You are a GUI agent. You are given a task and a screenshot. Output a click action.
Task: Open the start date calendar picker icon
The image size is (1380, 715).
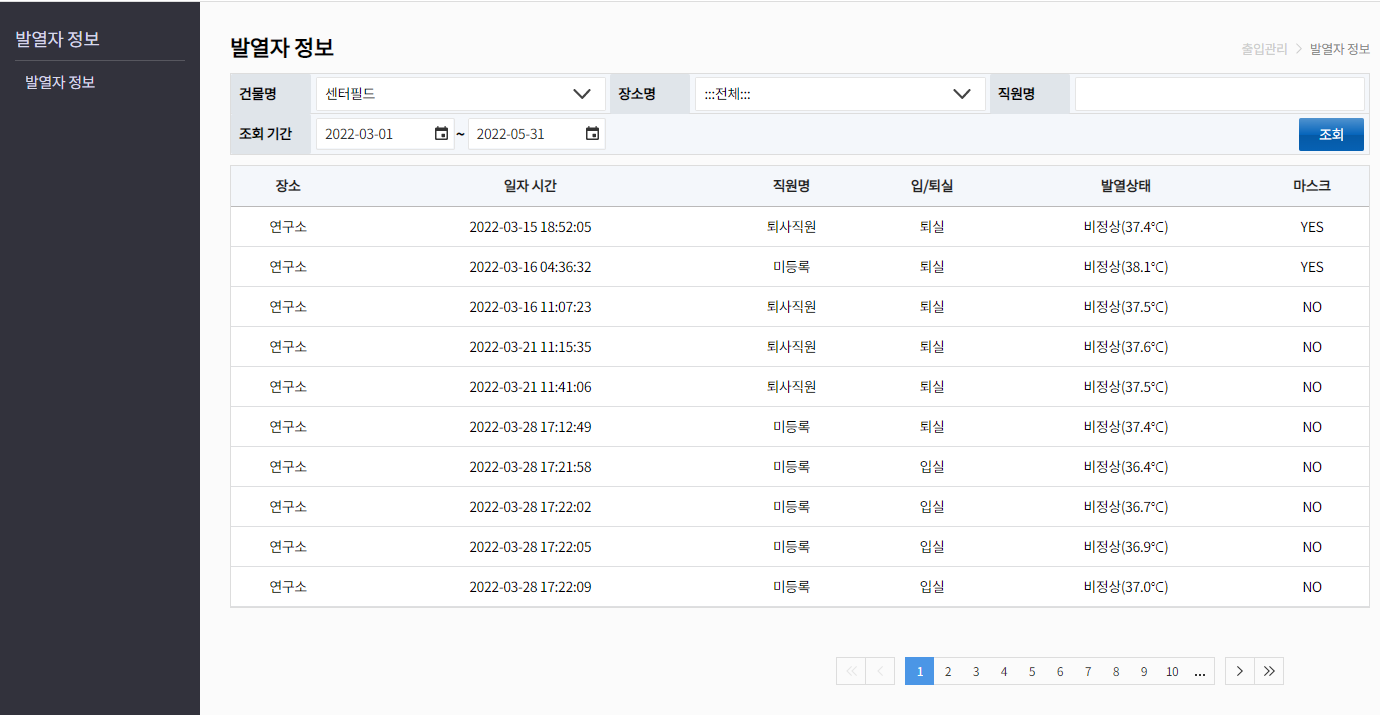tap(441, 134)
